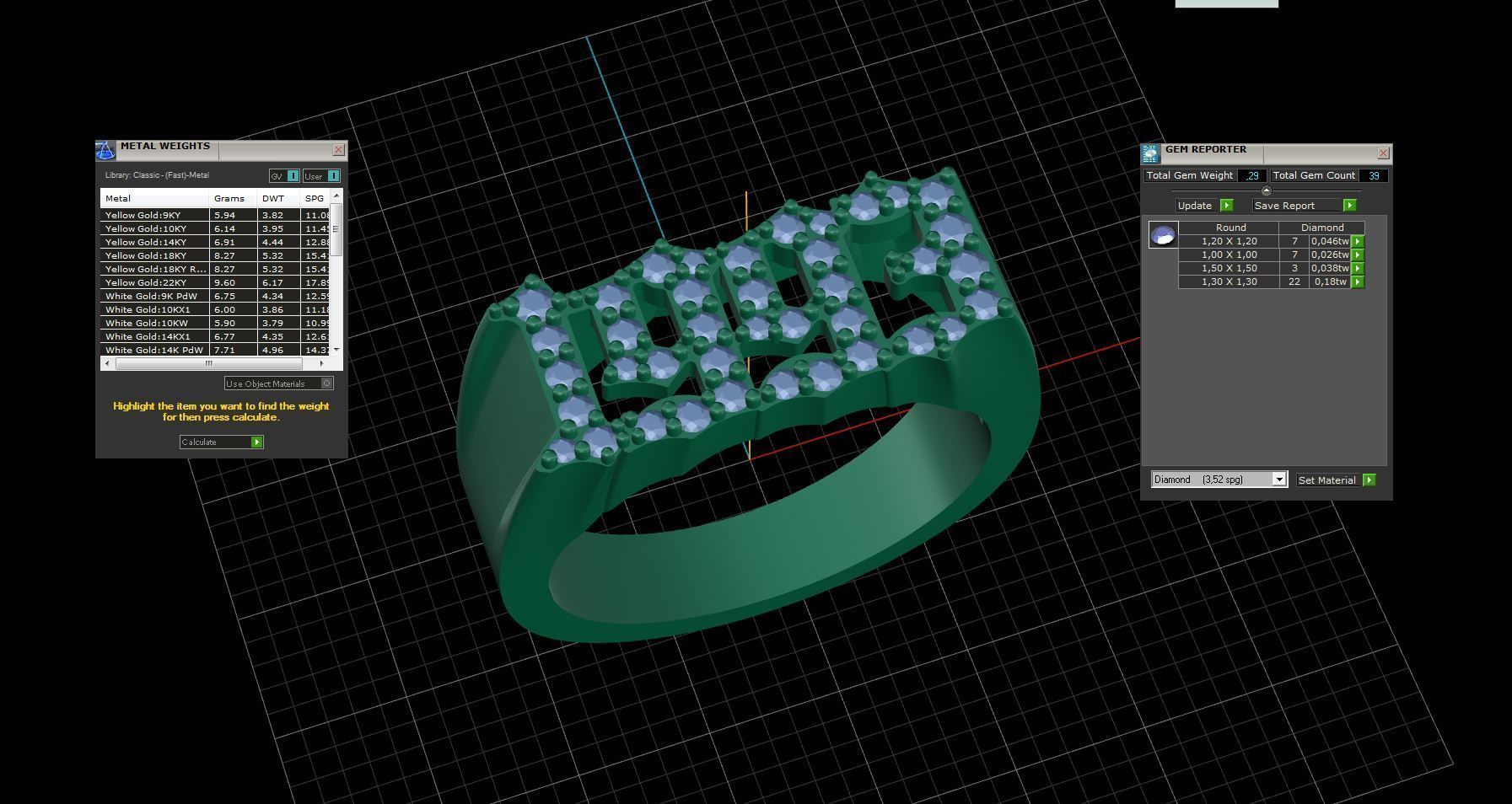Click the metal list scroll-right arrow
The height and width of the screenshot is (804, 1512).
point(321,364)
